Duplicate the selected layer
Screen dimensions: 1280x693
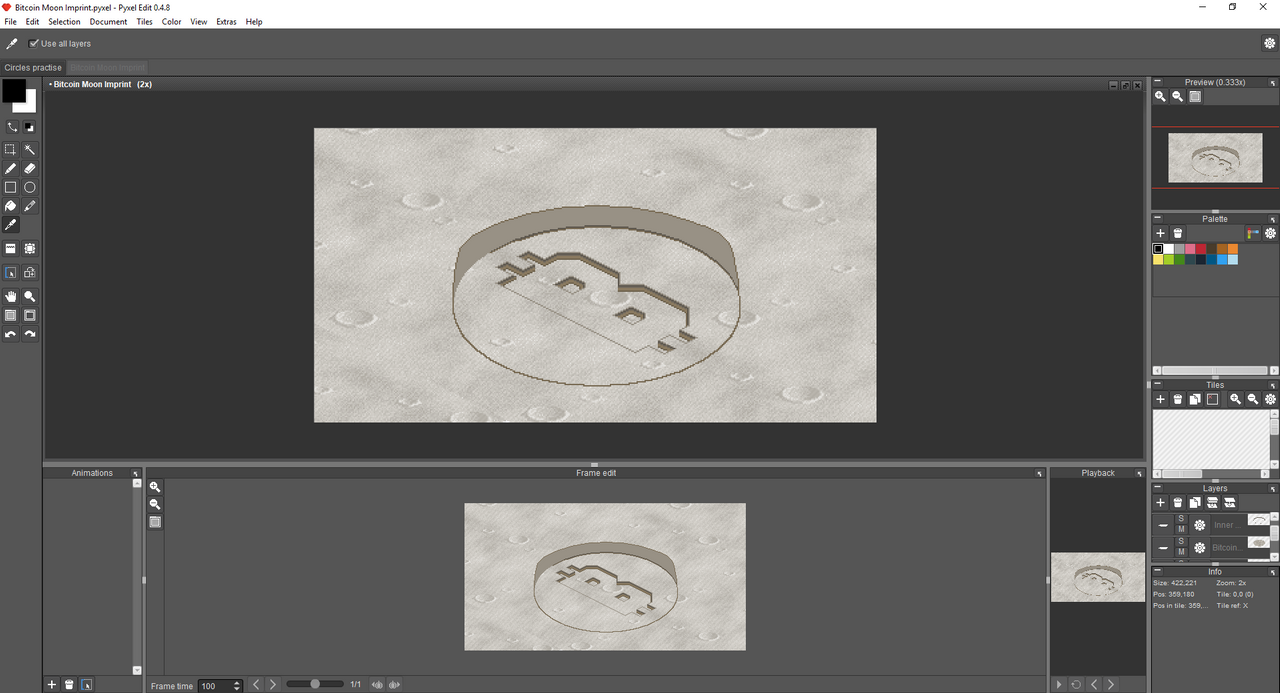[1195, 503]
